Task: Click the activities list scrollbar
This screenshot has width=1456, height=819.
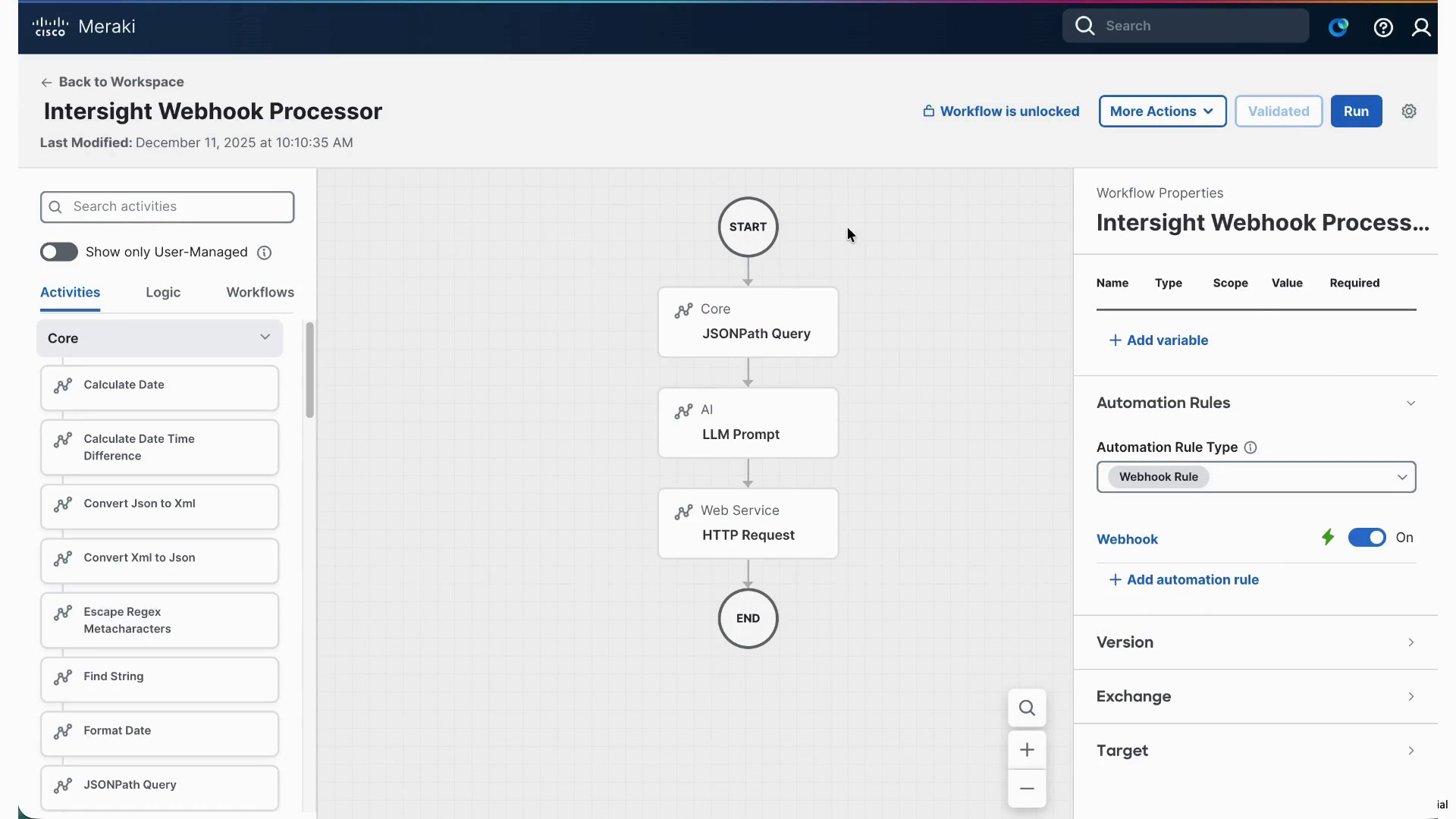Action: [x=309, y=370]
